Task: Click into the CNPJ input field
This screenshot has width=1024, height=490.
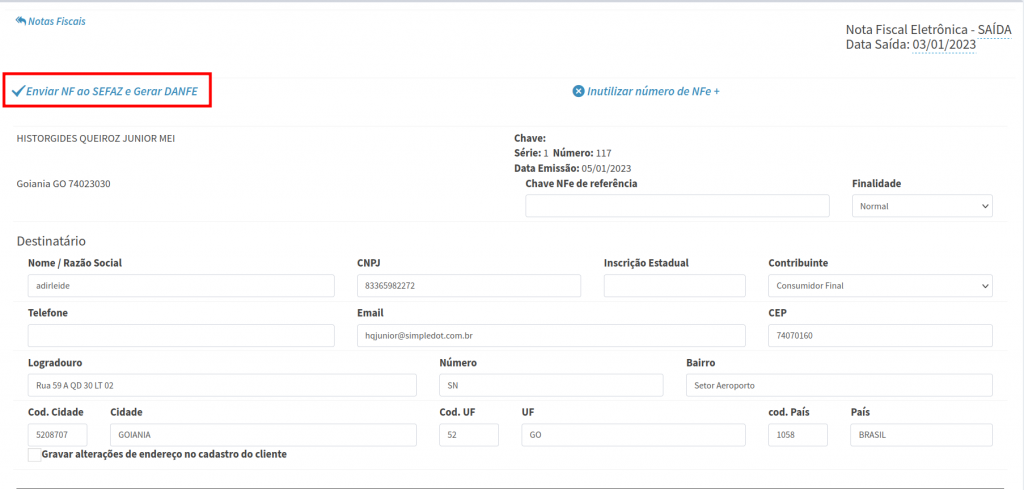Action: (468, 286)
